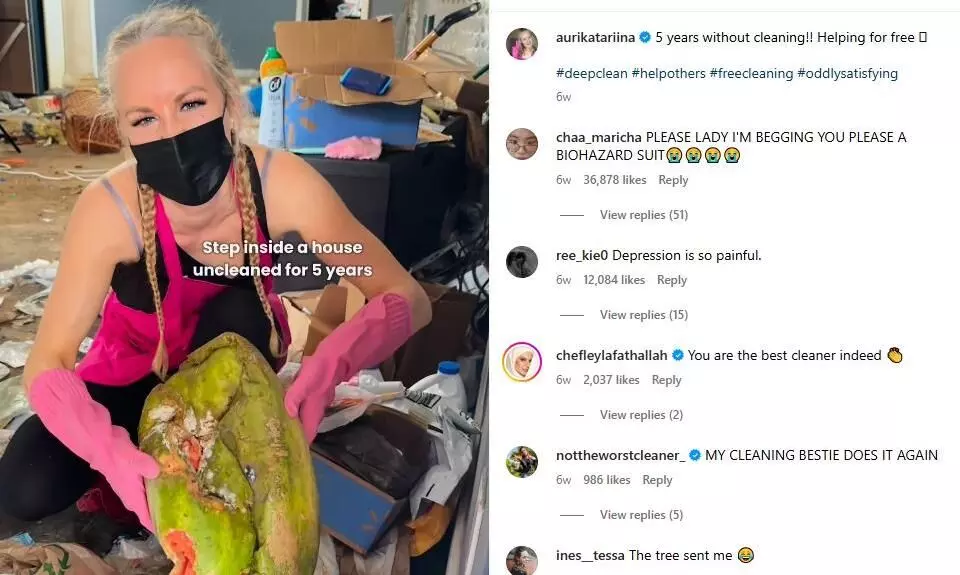Viewport: 960px width, 575px height.
Task: Click verified badge beside chefleylafathallah
Action: click(678, 355)
